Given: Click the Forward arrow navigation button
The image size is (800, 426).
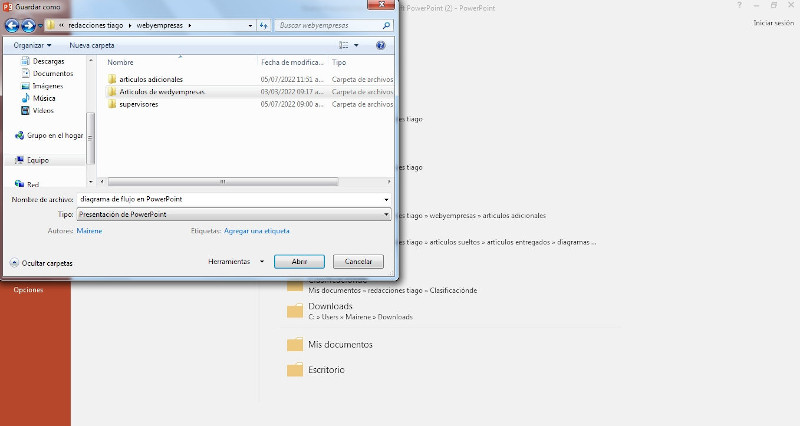Looking at the screenshot, I should click(29, 25).
